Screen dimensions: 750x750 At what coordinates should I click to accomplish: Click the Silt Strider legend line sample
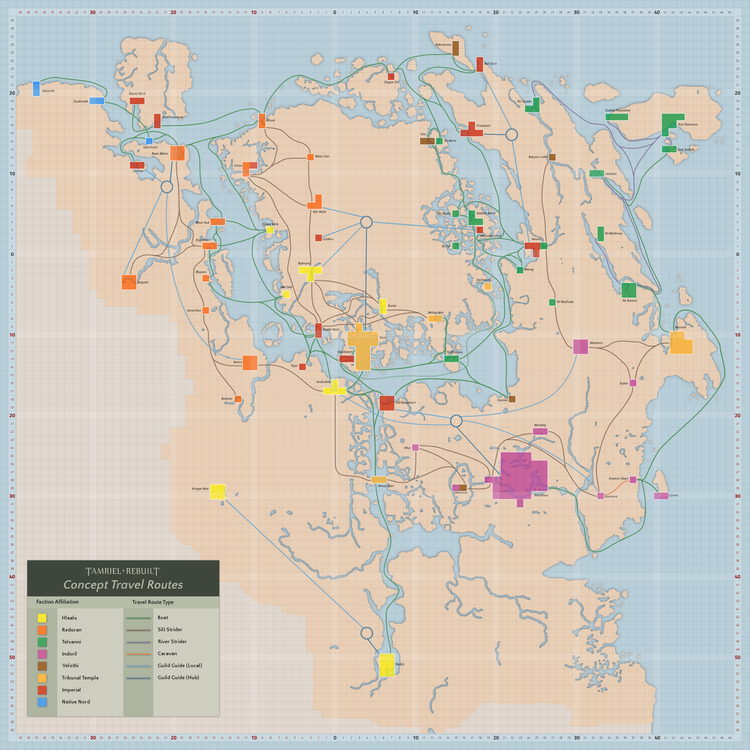click(139, 630)
